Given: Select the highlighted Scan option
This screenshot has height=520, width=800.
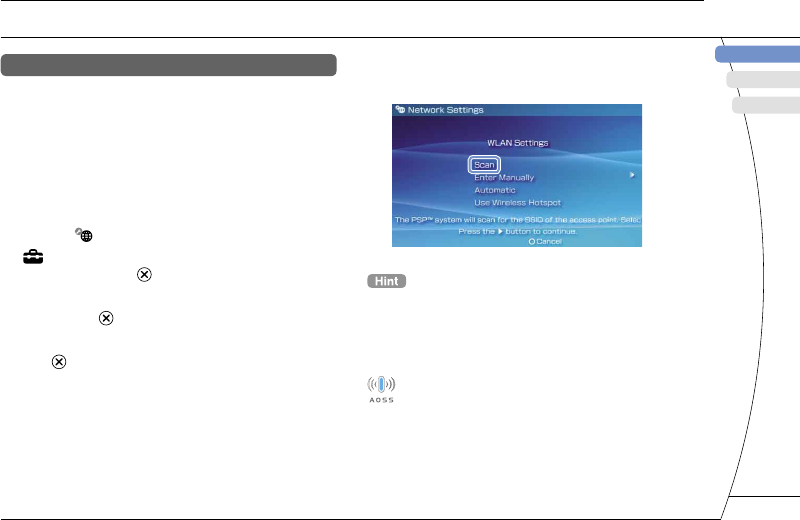Looking at the screenshot, I should [484, 165].
